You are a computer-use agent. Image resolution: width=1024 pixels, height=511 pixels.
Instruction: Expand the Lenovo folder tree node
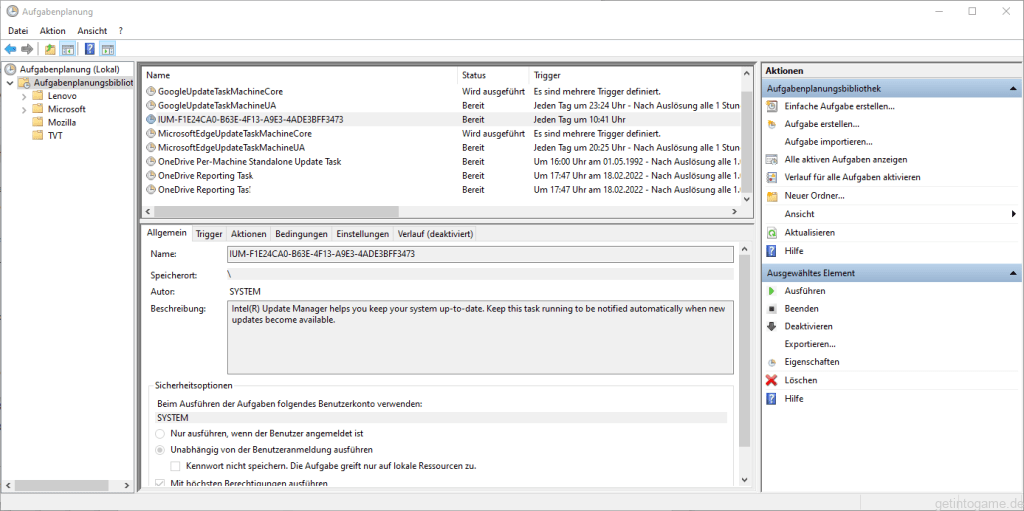point(23,96)
